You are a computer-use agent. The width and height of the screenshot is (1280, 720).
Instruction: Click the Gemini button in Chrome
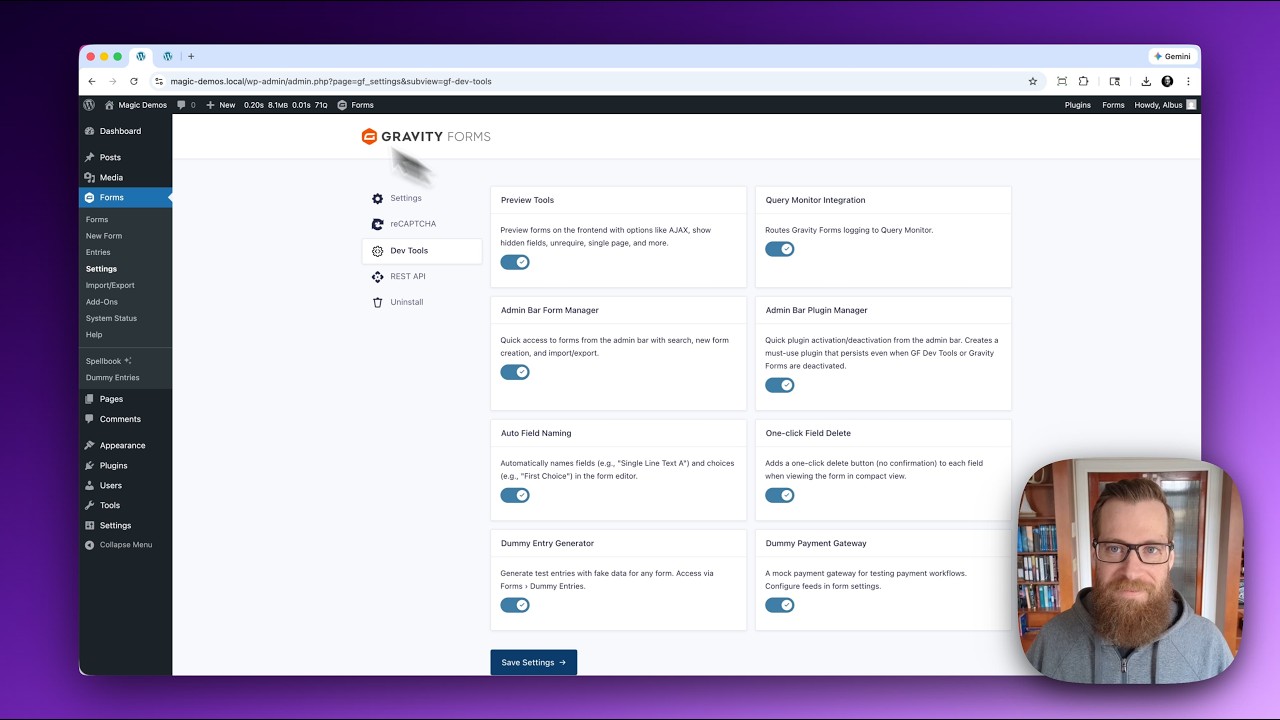tap(1172, 56)
